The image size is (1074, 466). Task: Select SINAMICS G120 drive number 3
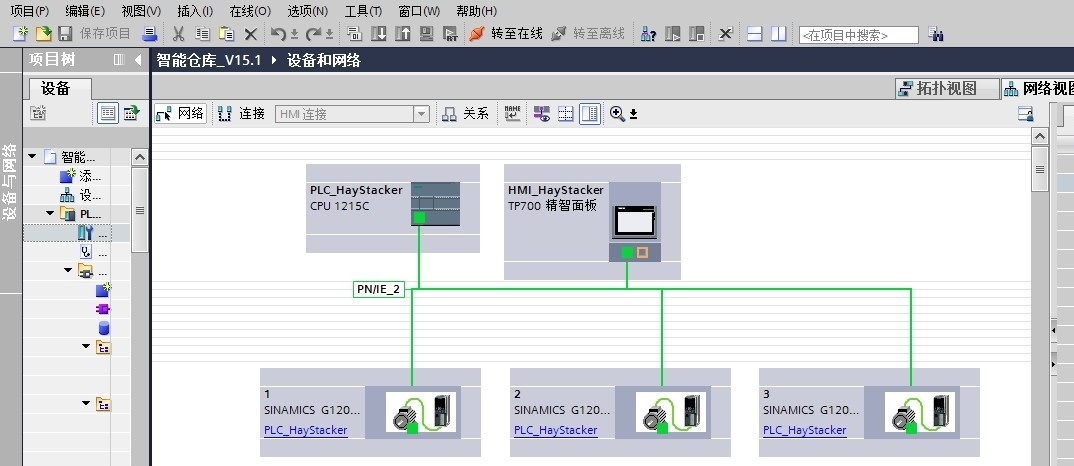869,412
